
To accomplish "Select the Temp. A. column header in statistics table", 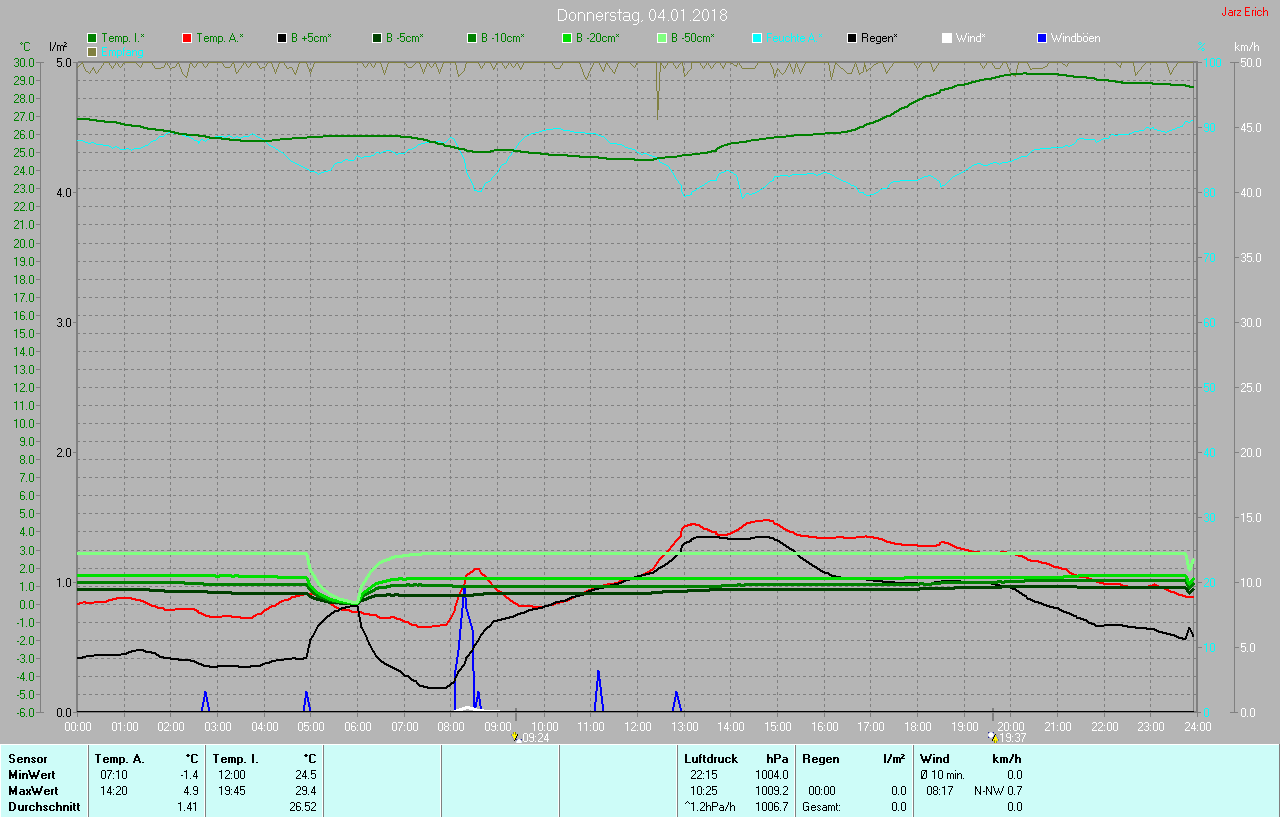I will (x=119, y=759).
